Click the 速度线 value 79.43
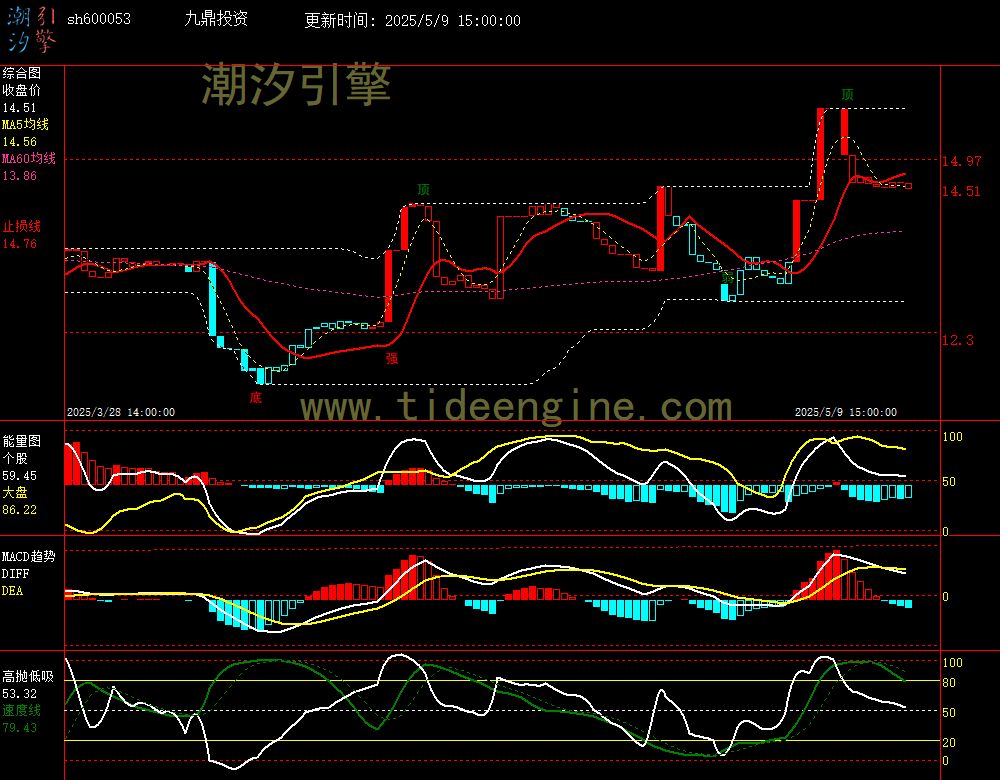1000x780 pixels. [x=19, y=728]
